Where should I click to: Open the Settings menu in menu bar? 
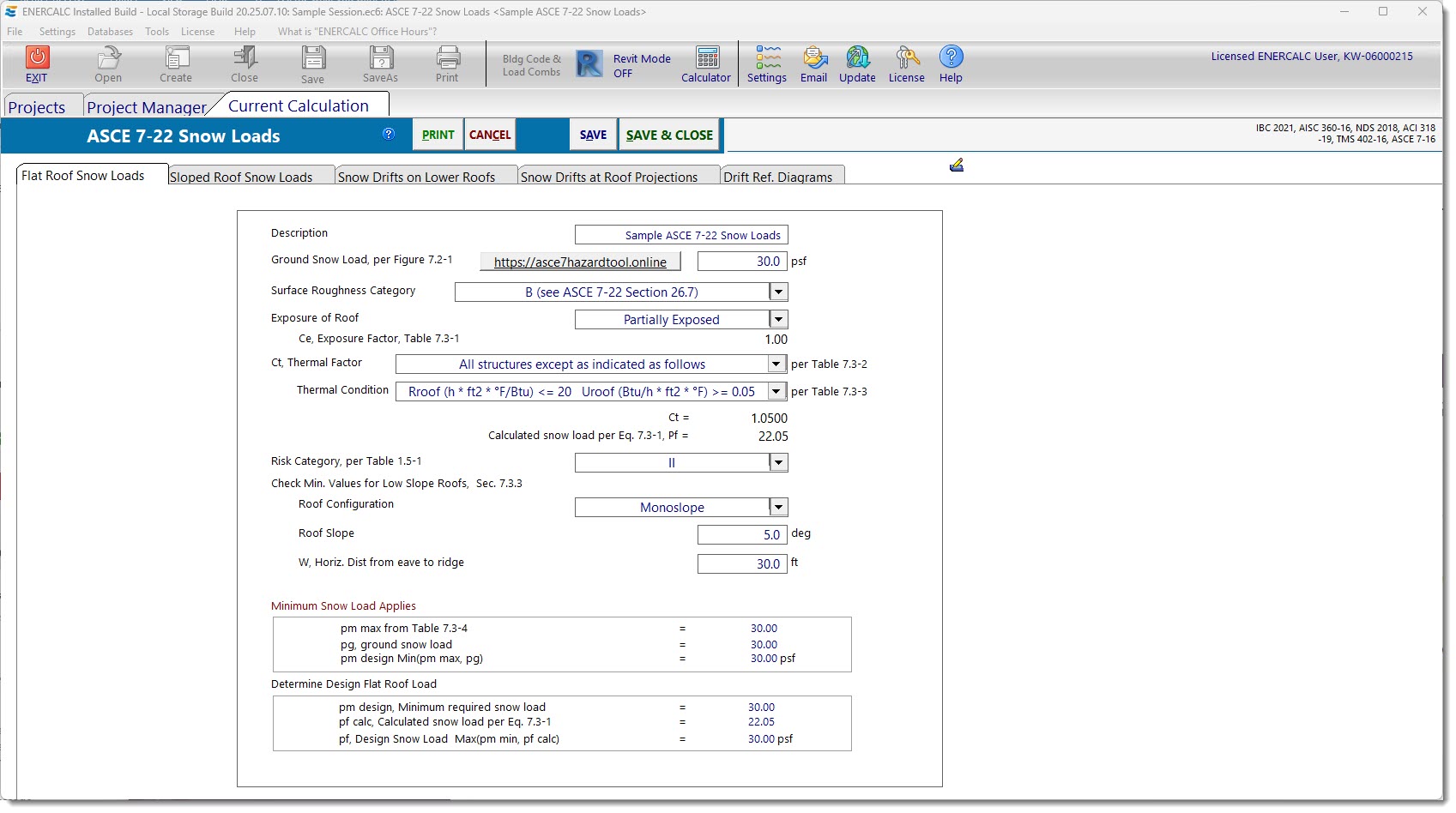pyautogui.click(x=57, y=32)
